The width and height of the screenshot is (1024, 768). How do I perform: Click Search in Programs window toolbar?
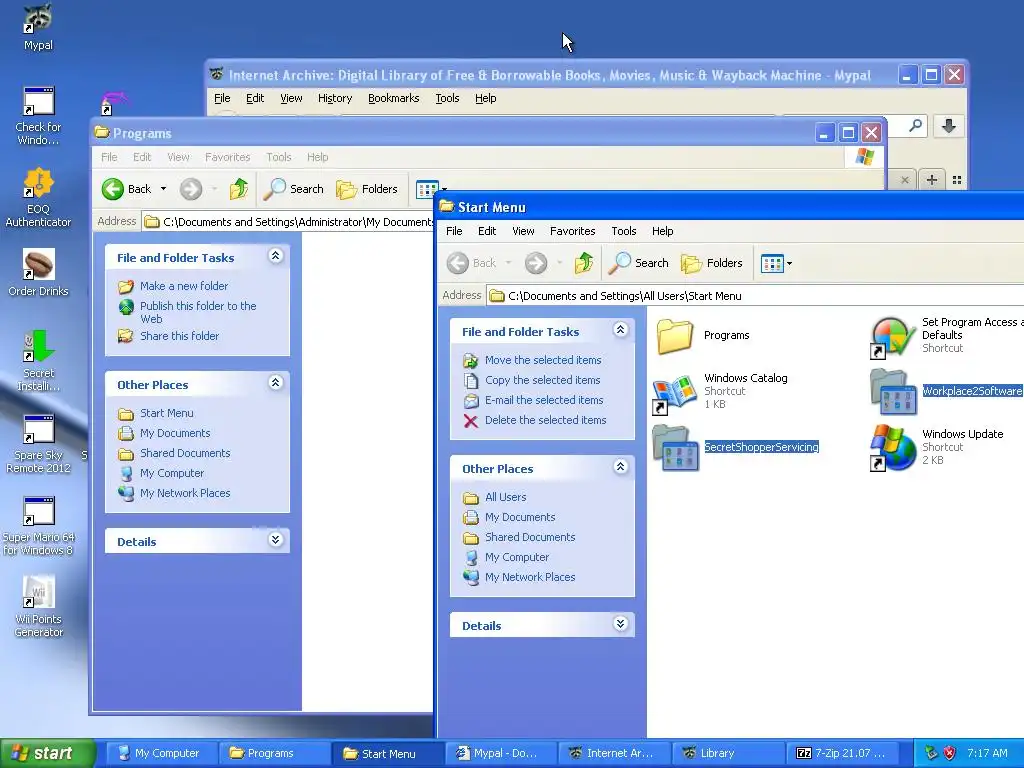click(293, 189)
